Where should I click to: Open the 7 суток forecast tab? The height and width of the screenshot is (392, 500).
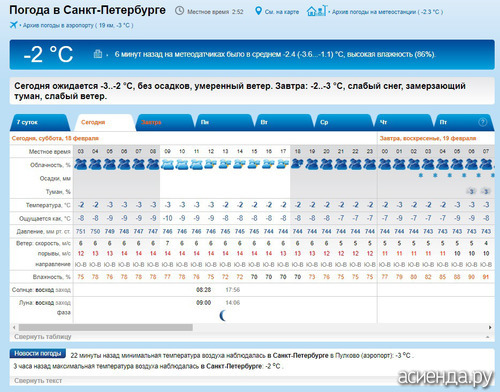40,122
